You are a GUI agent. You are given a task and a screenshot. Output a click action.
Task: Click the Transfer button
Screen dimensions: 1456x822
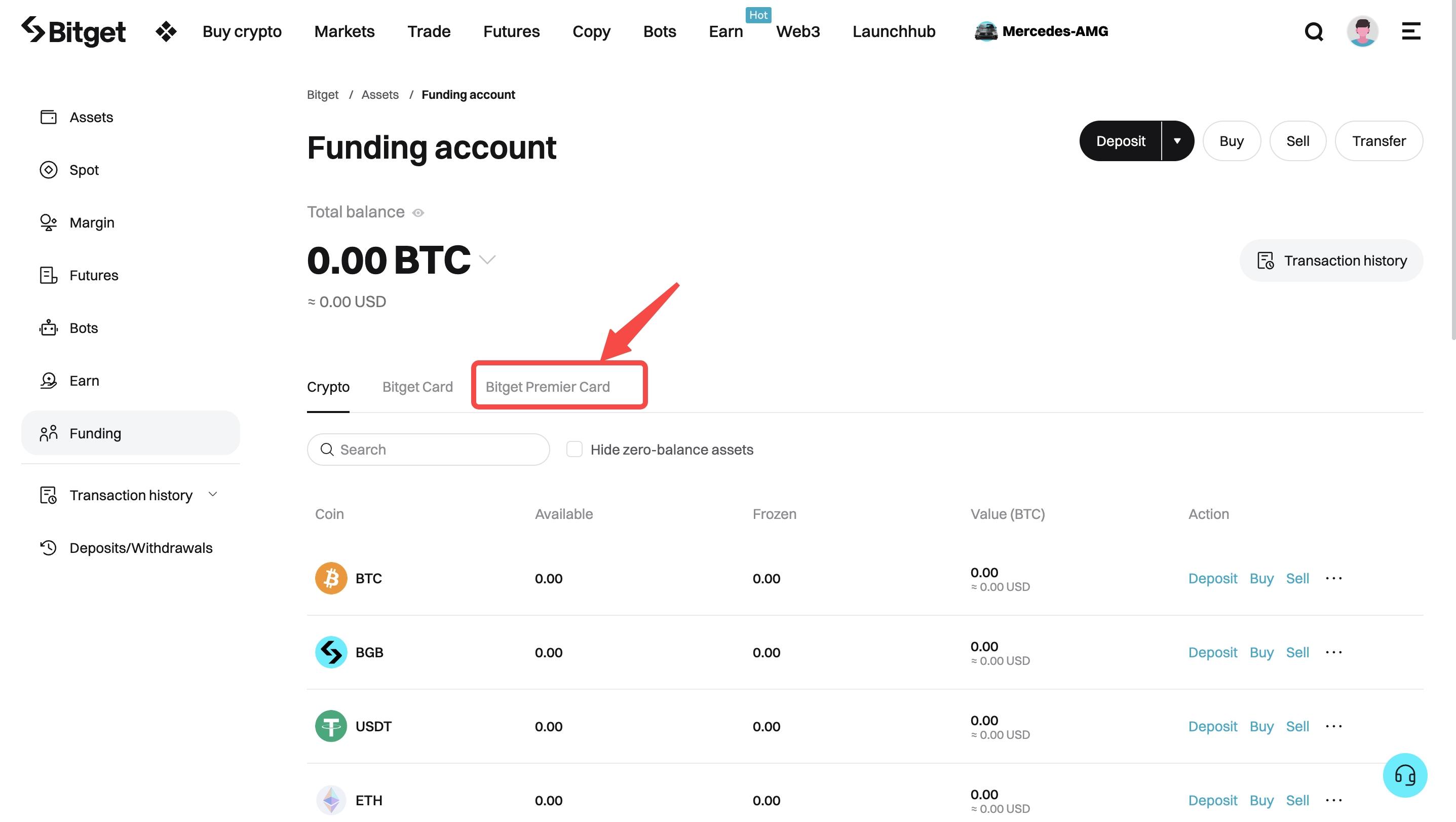tap(1378, 141)
